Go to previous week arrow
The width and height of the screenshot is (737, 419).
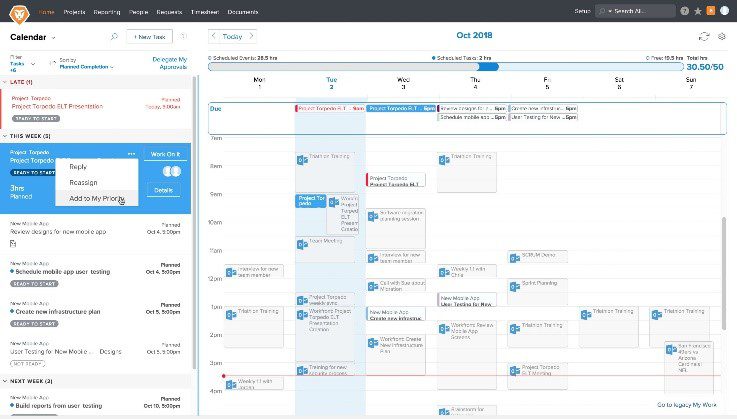214,36
